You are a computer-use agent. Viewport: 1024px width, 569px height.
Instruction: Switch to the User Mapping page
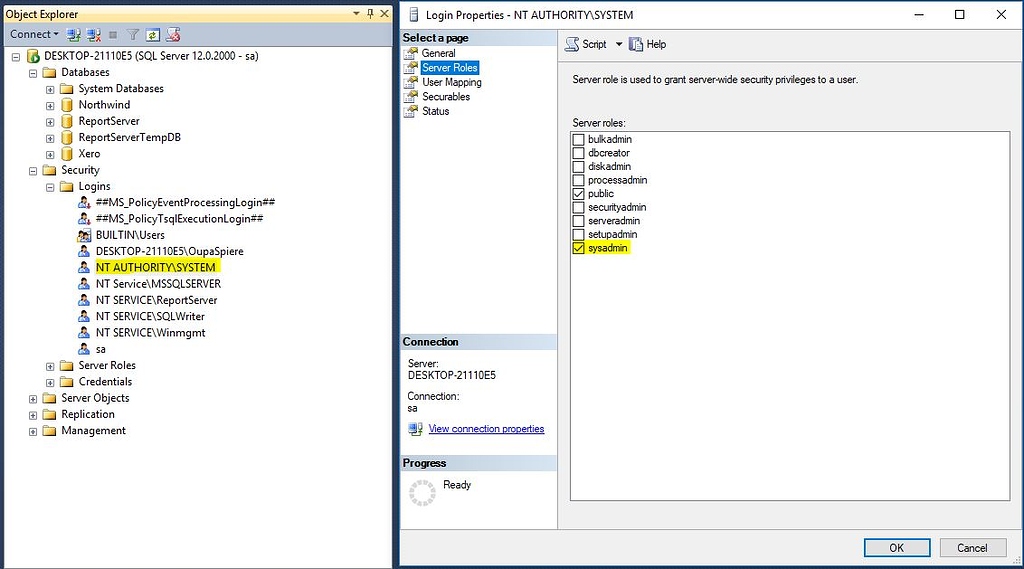[451, 82]
